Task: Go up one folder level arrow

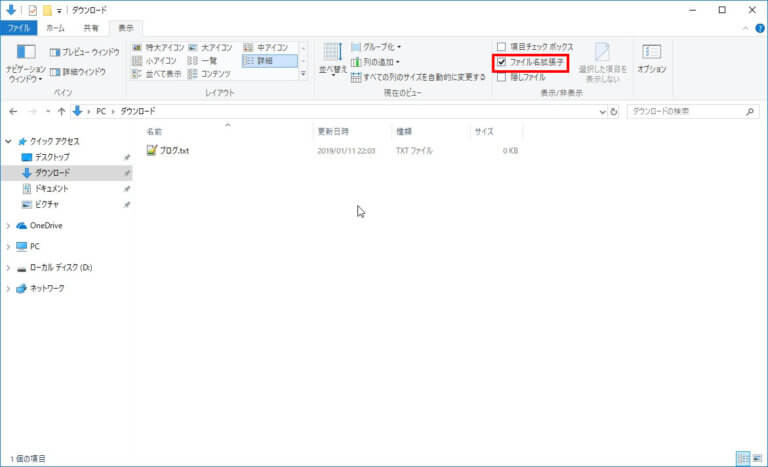Action: point(61,112)
